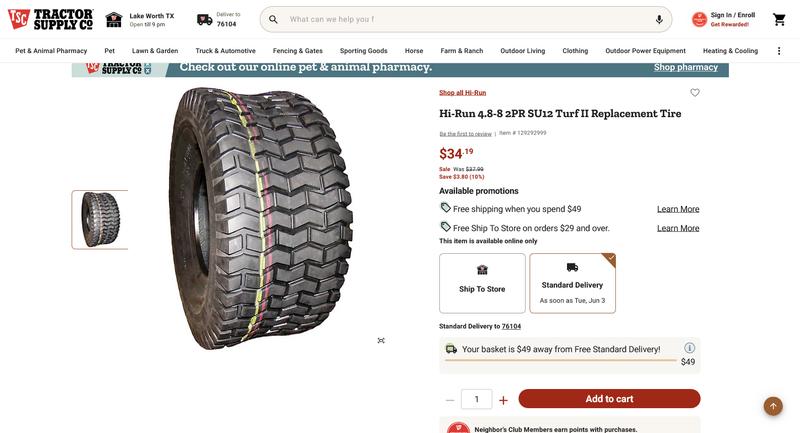The width and height of the screenshot is (800, 433).
Task: Open the Truck & Automotive menu
Action: tap(225, 51)
